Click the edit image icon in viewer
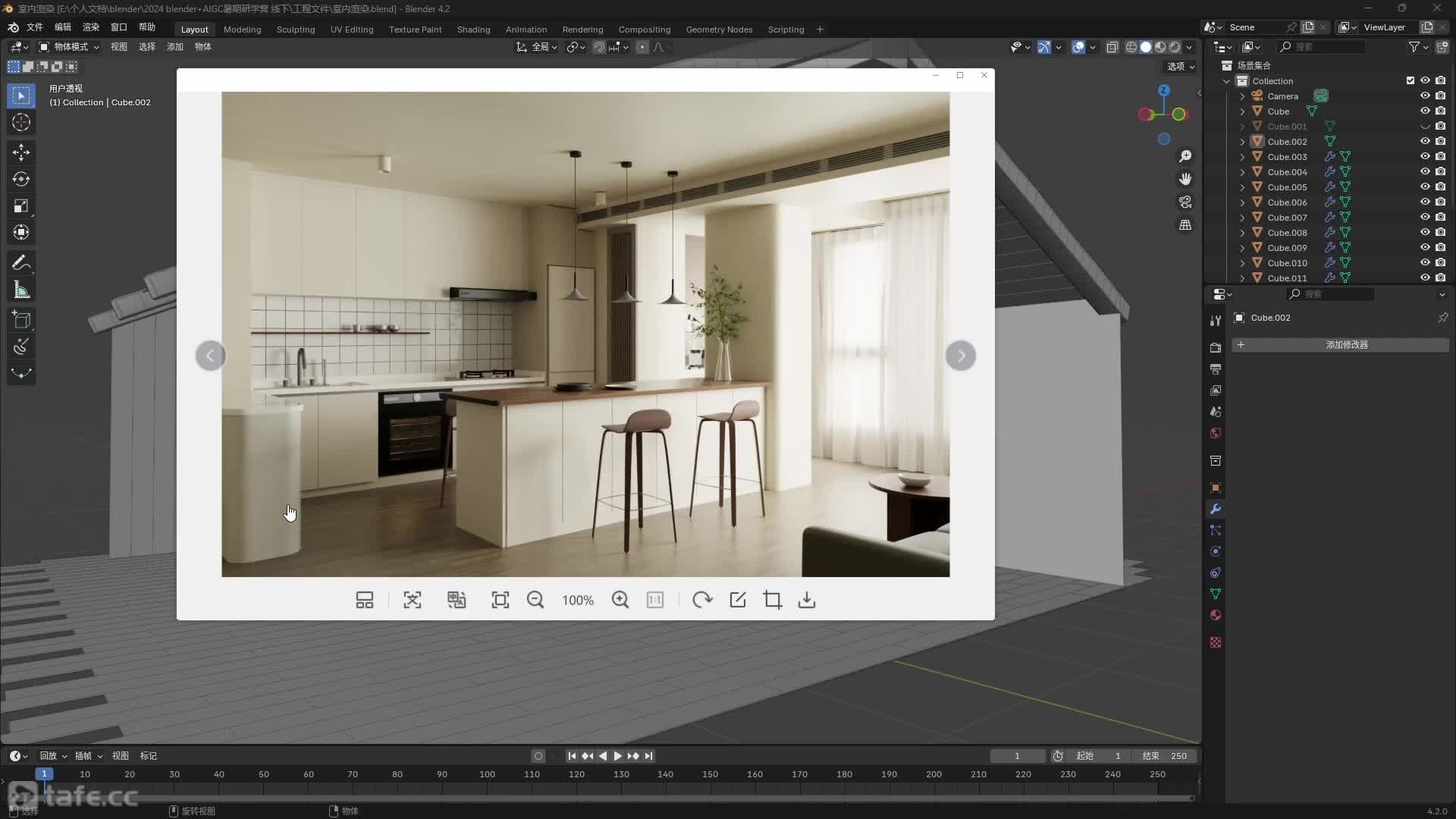1456x819 pixels. tap(738, 600)
